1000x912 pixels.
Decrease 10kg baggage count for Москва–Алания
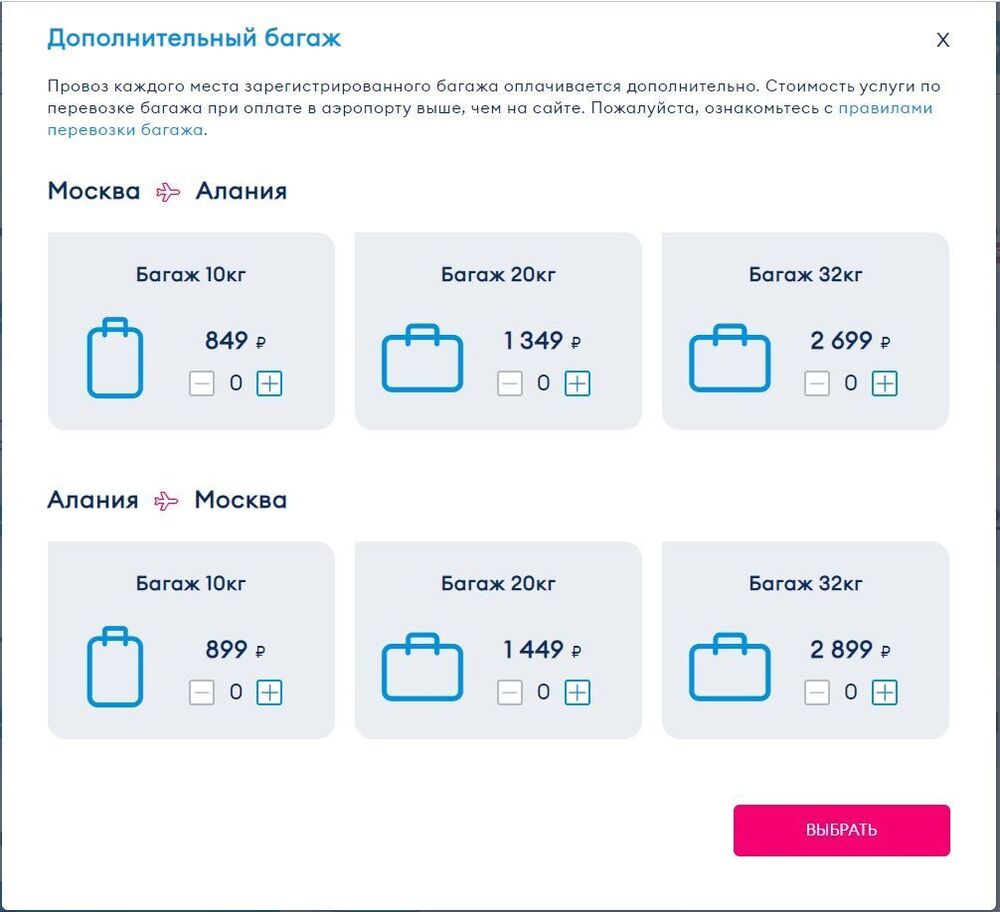click(x=202, y=383)
